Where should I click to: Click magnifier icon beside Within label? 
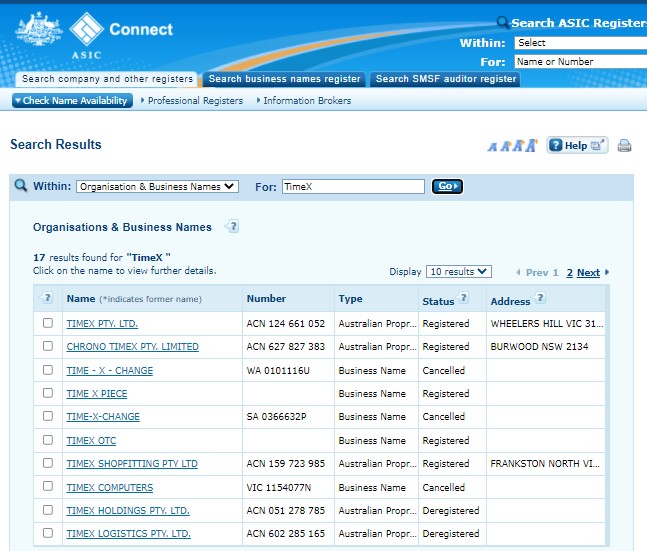pos(21,186)
